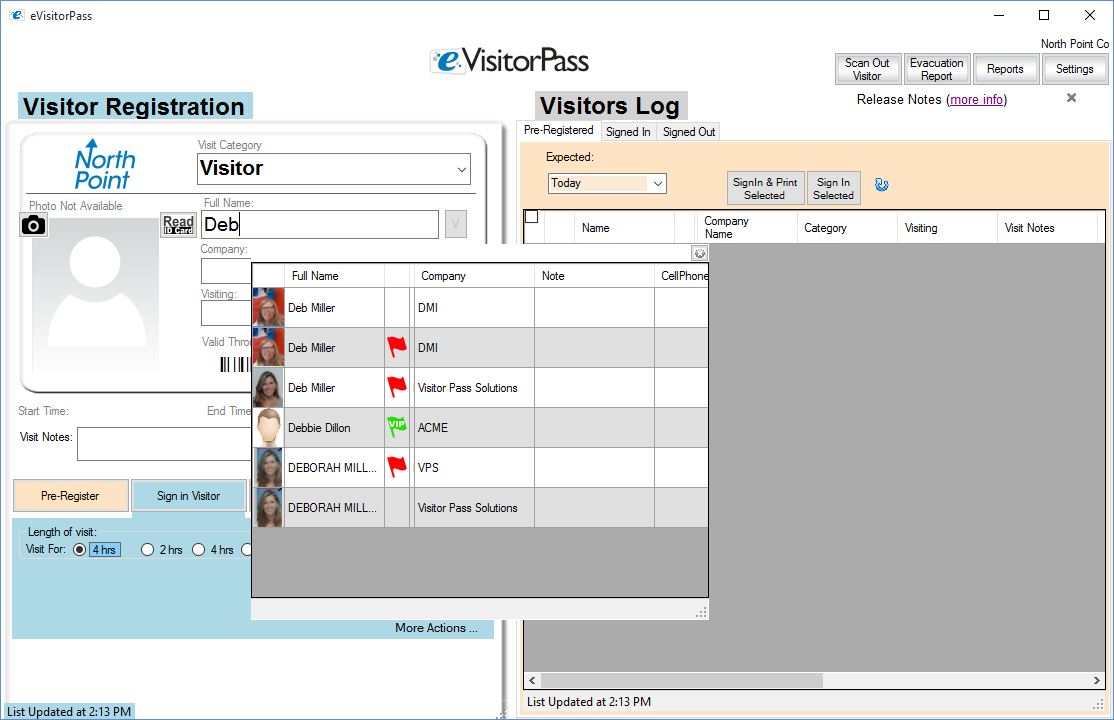Click the red flag on Visitor Pass Solutions row

click(x=397, y=387)
